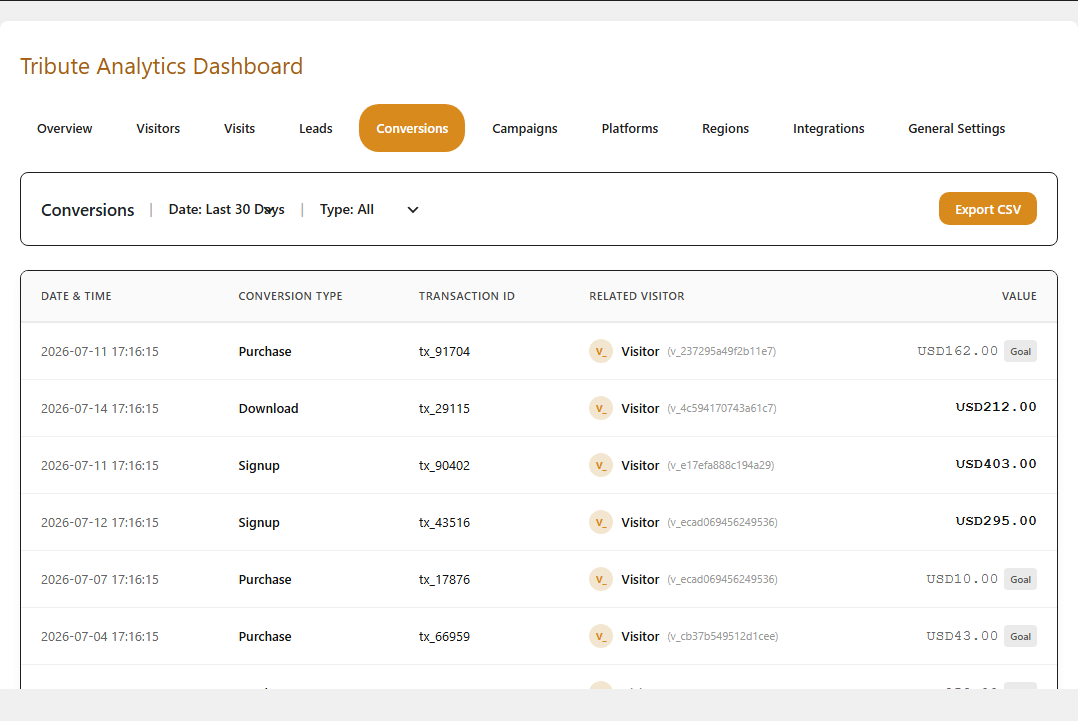Image resolution: width=1078 pixels, height=721 pixels.
Task: Open the Visitors tab
Action: pos(158,129)
